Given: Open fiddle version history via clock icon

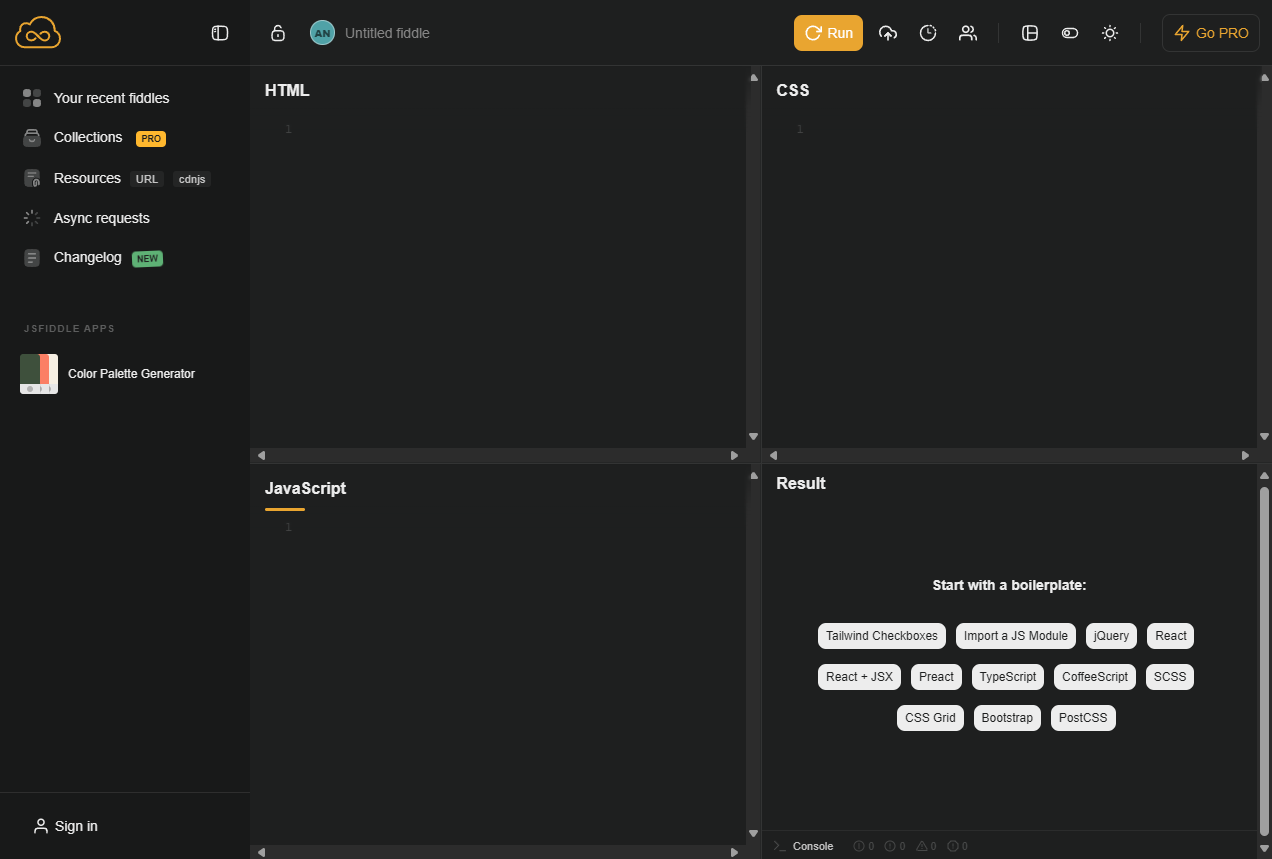Looking at the screenshot, I should coord(928,33).
